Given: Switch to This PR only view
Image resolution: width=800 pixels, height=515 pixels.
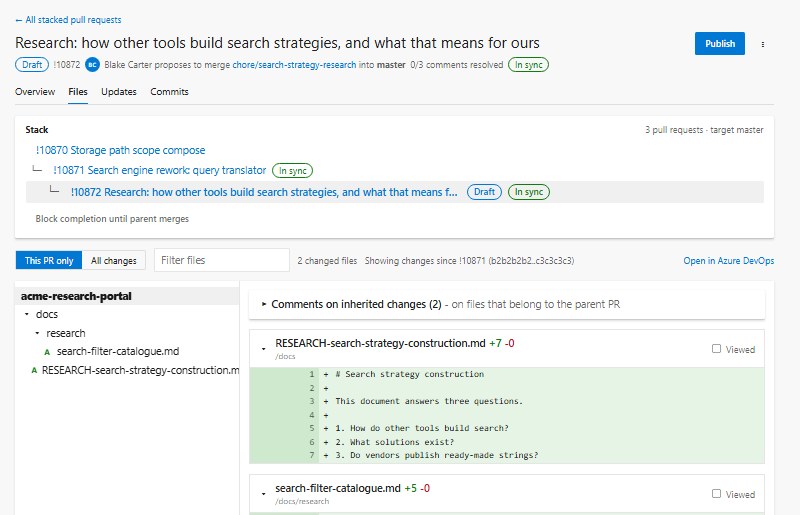Looking at the screenshot, I should (x=49, y=260).
